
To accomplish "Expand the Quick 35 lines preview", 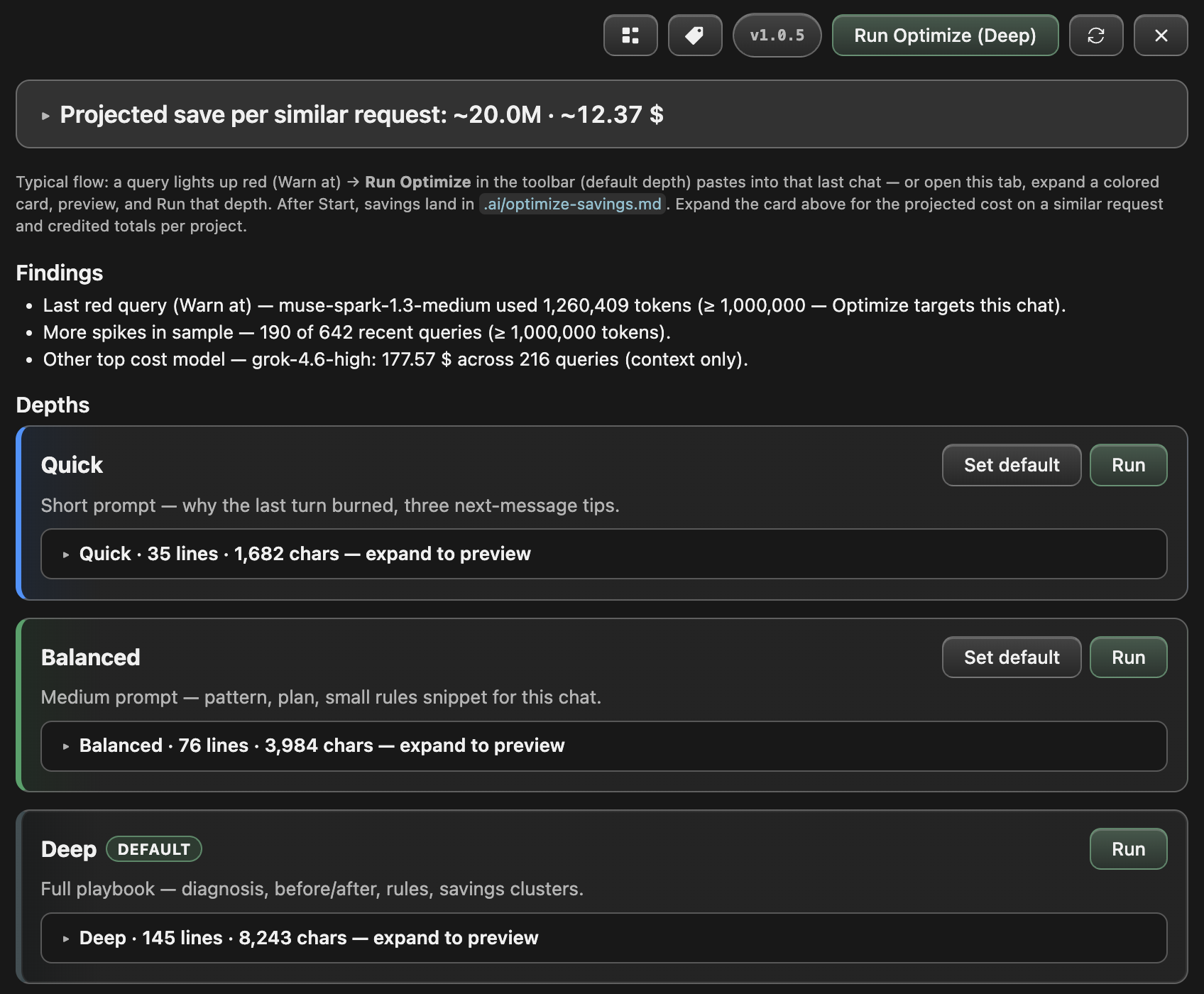I will coord(604,554).
